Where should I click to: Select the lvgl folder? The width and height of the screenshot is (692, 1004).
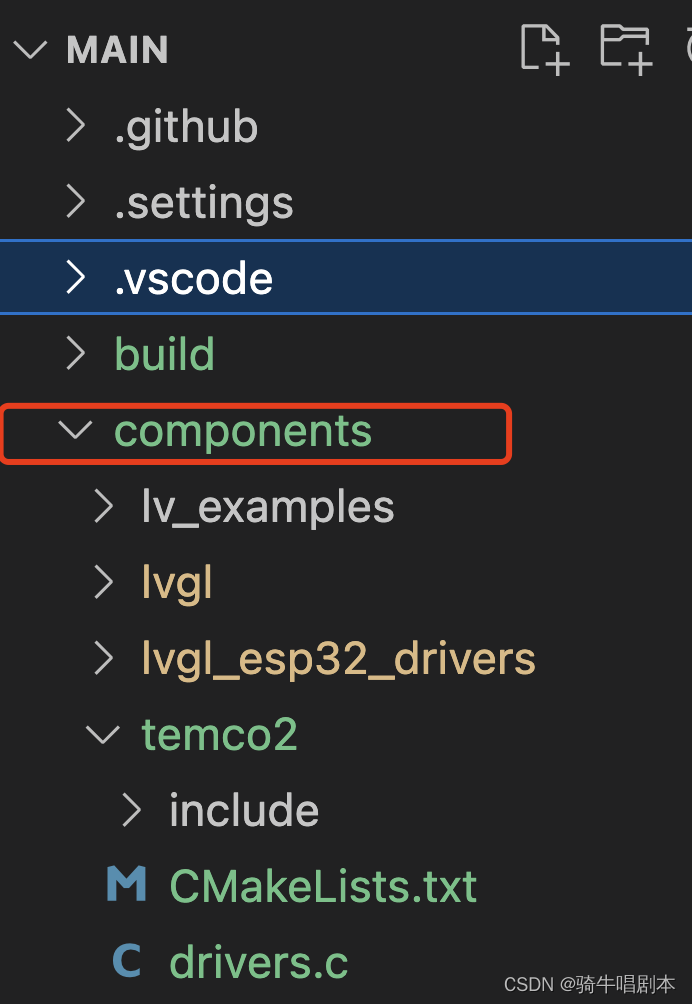click(x=177, y=583)
